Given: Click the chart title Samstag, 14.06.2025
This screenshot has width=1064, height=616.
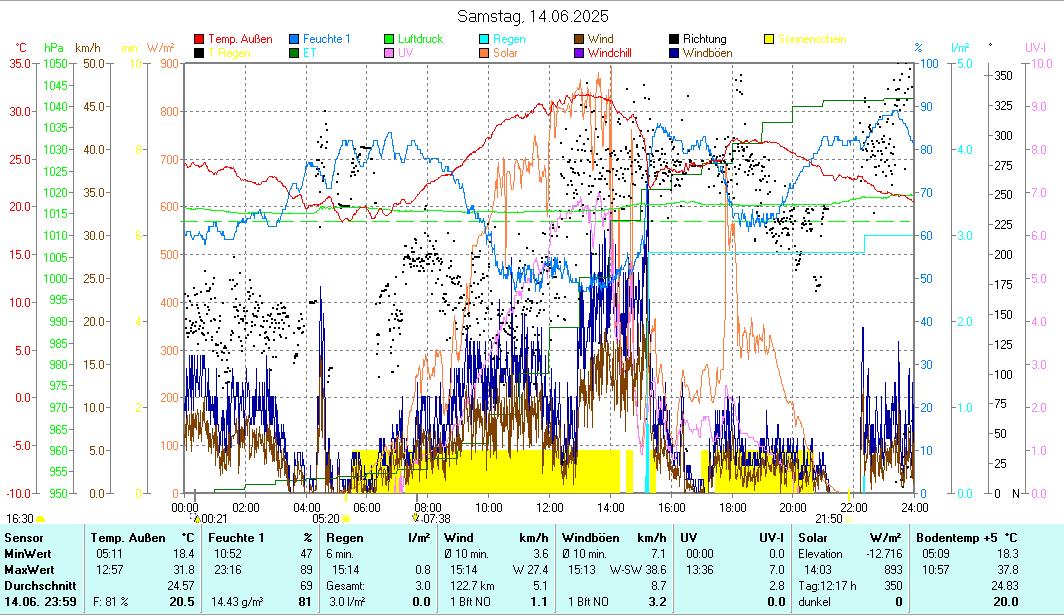Looking at the screenshot, I should click(532, 16).
